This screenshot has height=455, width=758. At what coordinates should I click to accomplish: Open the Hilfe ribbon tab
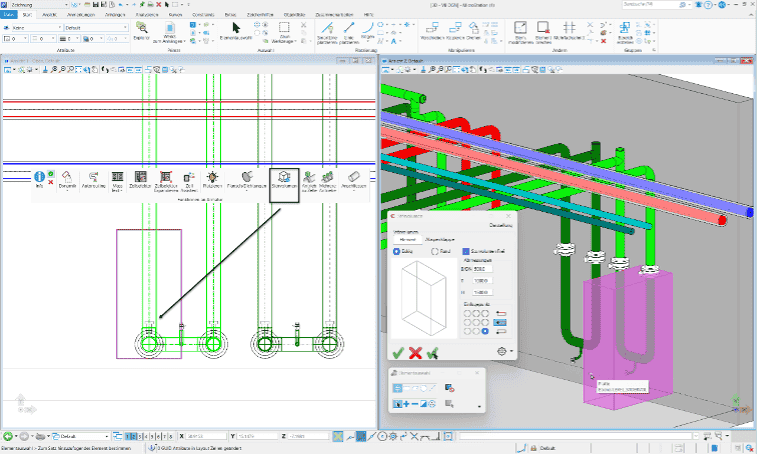point(369,15)
